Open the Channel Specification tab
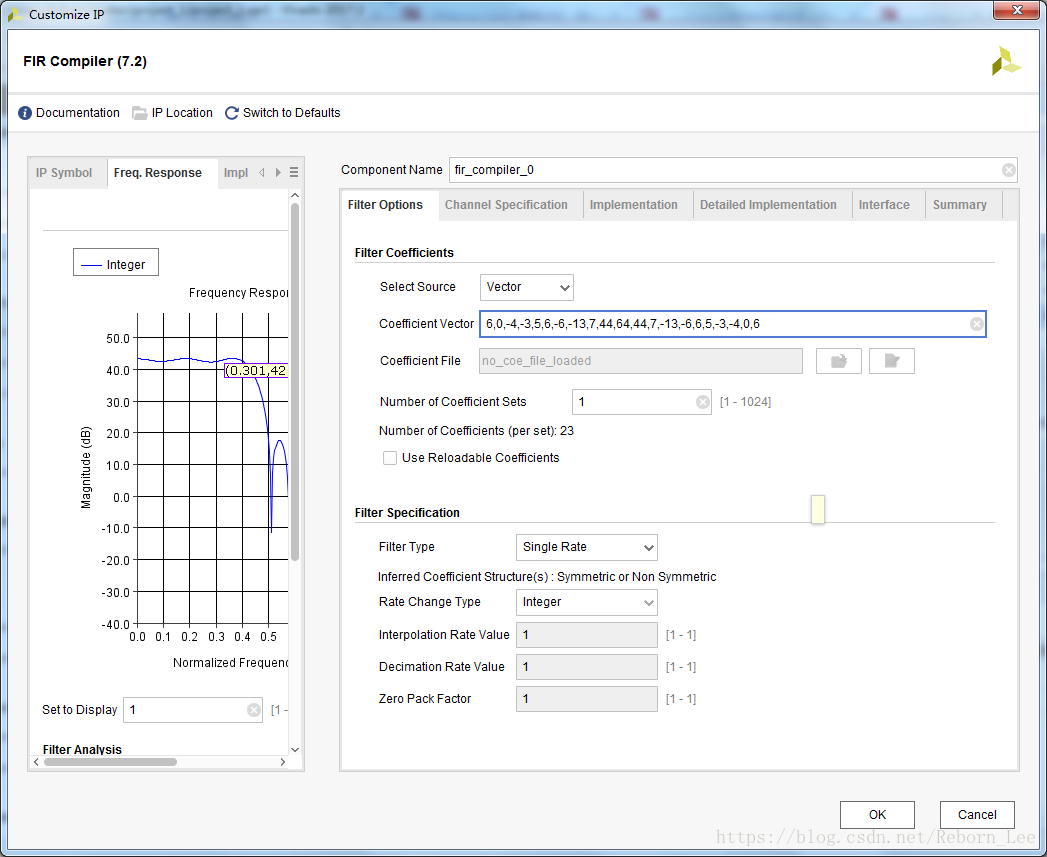 506,205
